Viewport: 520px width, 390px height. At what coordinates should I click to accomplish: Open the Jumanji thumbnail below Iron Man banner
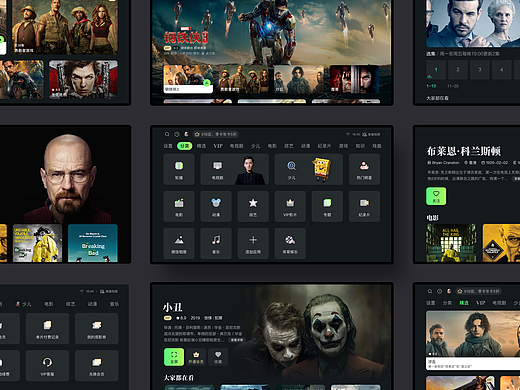click(244, 79)
